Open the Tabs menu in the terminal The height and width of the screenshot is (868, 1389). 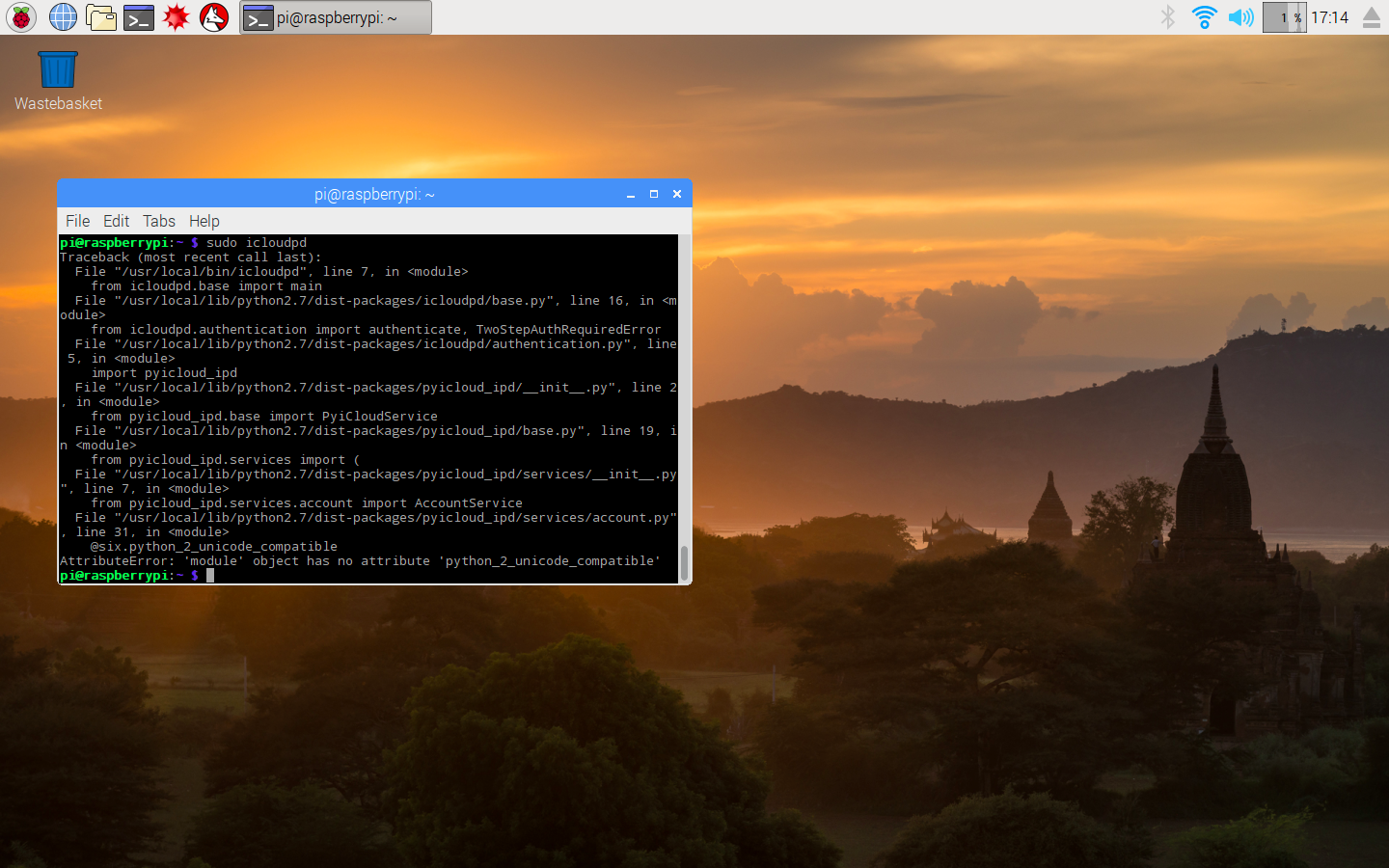(158, 221)
